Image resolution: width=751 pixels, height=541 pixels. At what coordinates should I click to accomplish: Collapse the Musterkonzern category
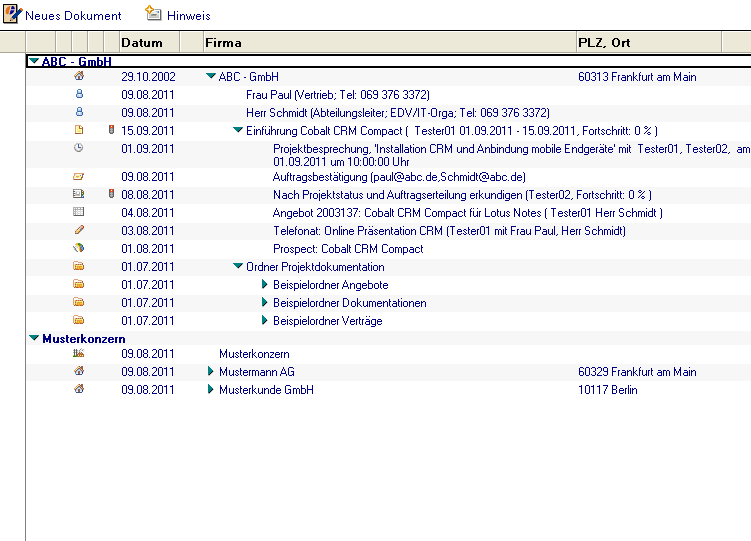coord(34,339)
